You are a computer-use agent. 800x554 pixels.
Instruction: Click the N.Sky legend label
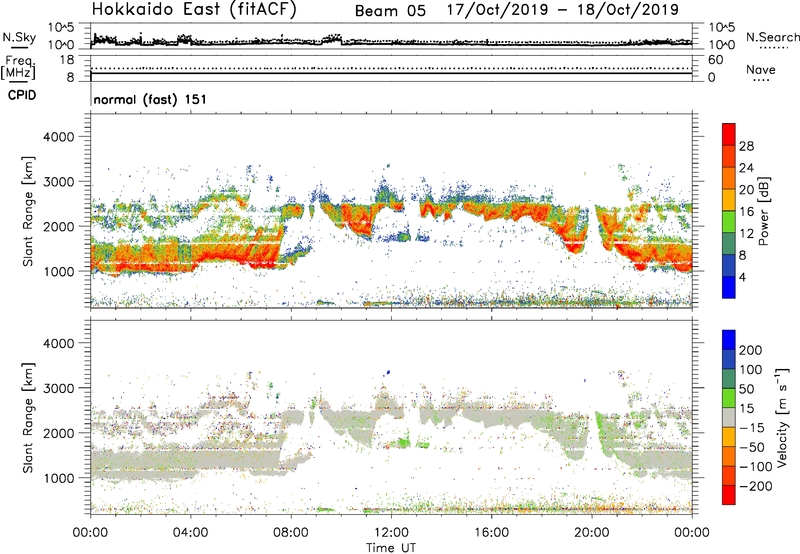pyautogui.click(x=19, y=37)
